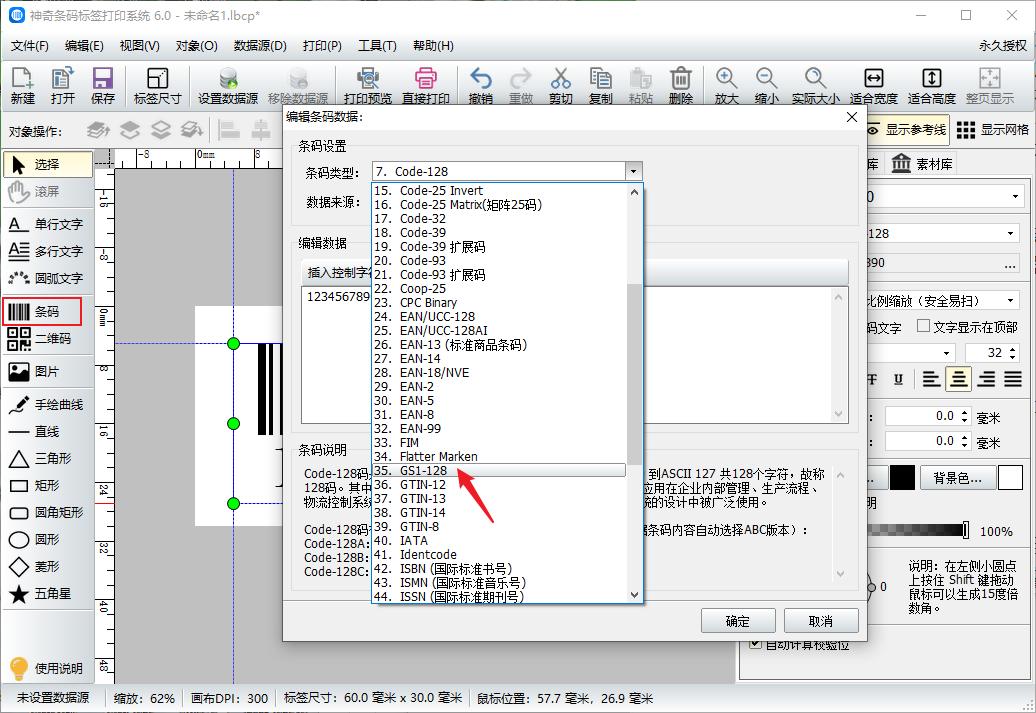The image size is (1036, 713).
Task: Select the 二维码 QR code tool
Action: [x=46, y=340]
